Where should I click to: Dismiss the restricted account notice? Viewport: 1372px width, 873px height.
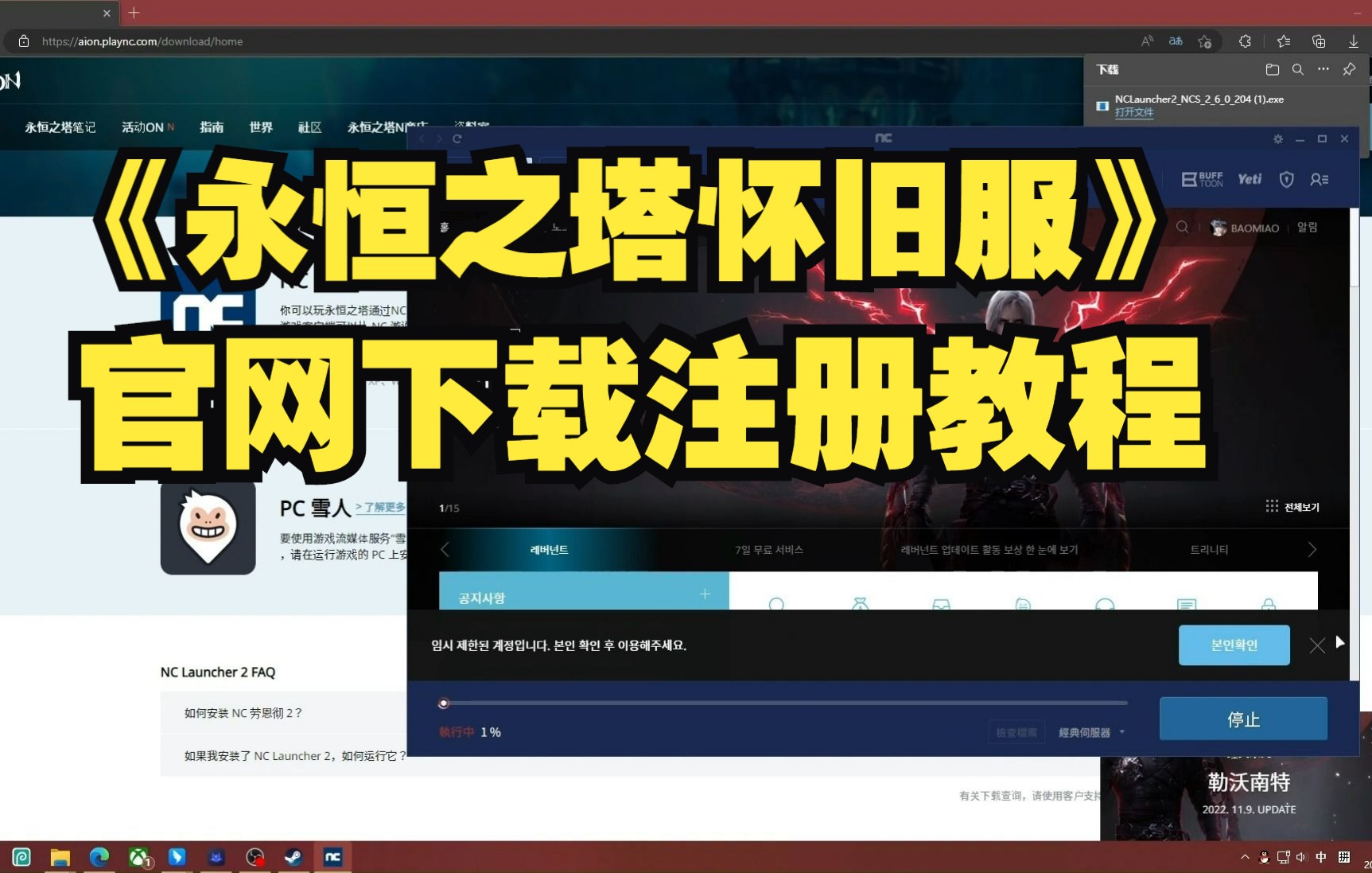coord(1317,645)
